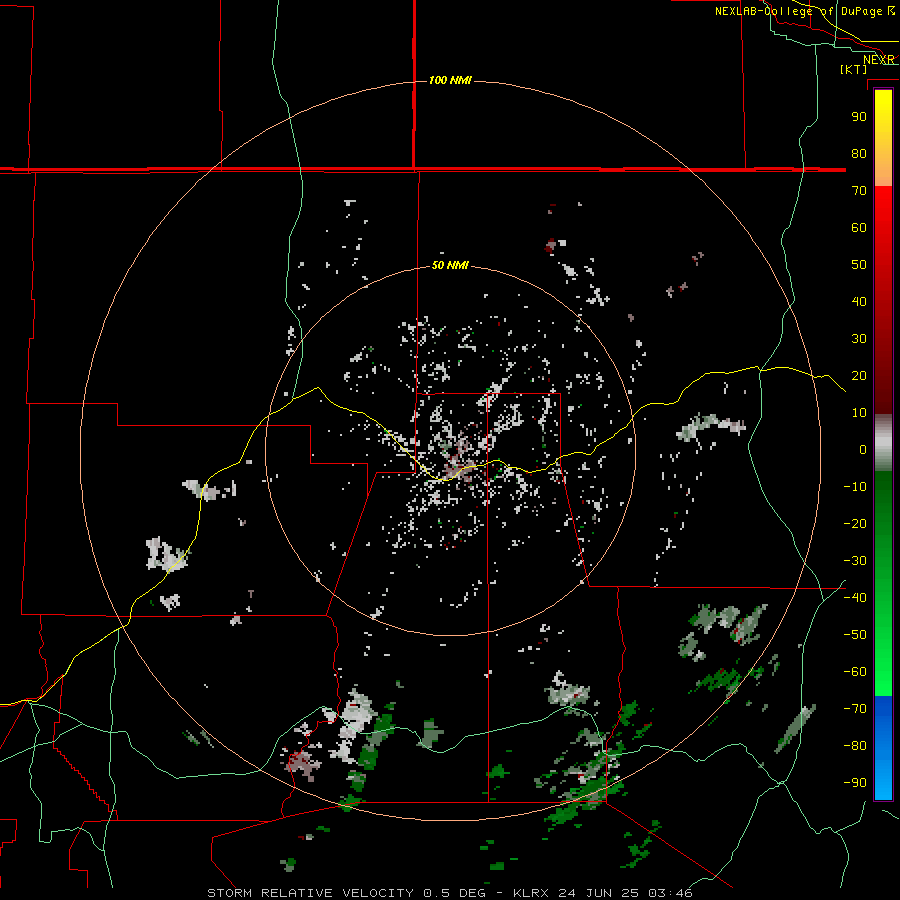Select the 60 value on velocity scale
This screenshot has width=900, height=900.
[859, 227]
